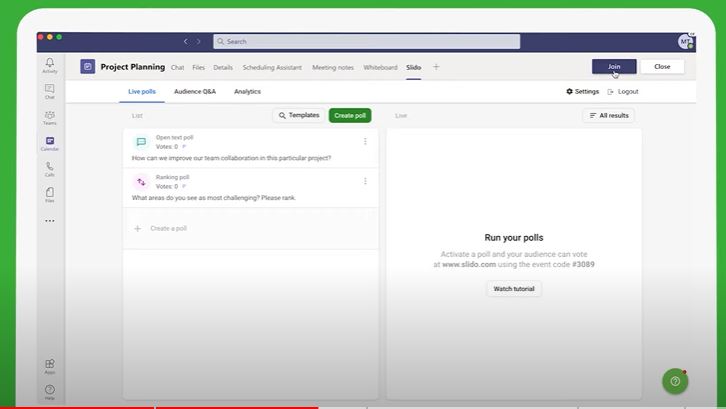Open options menu for Ranking poll

(x=365, y=181)
